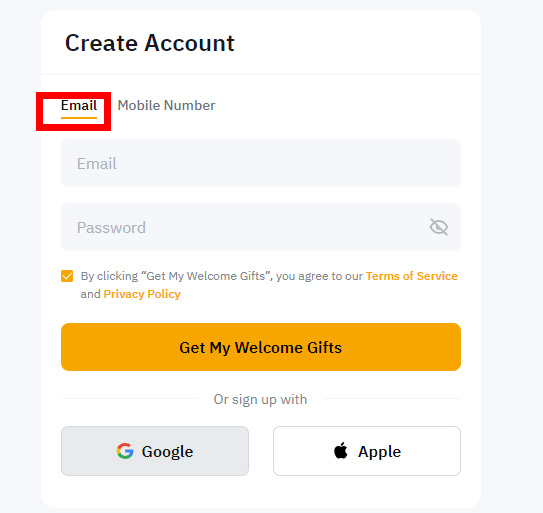Open the Privacy Policy link

tap(142, 294)
